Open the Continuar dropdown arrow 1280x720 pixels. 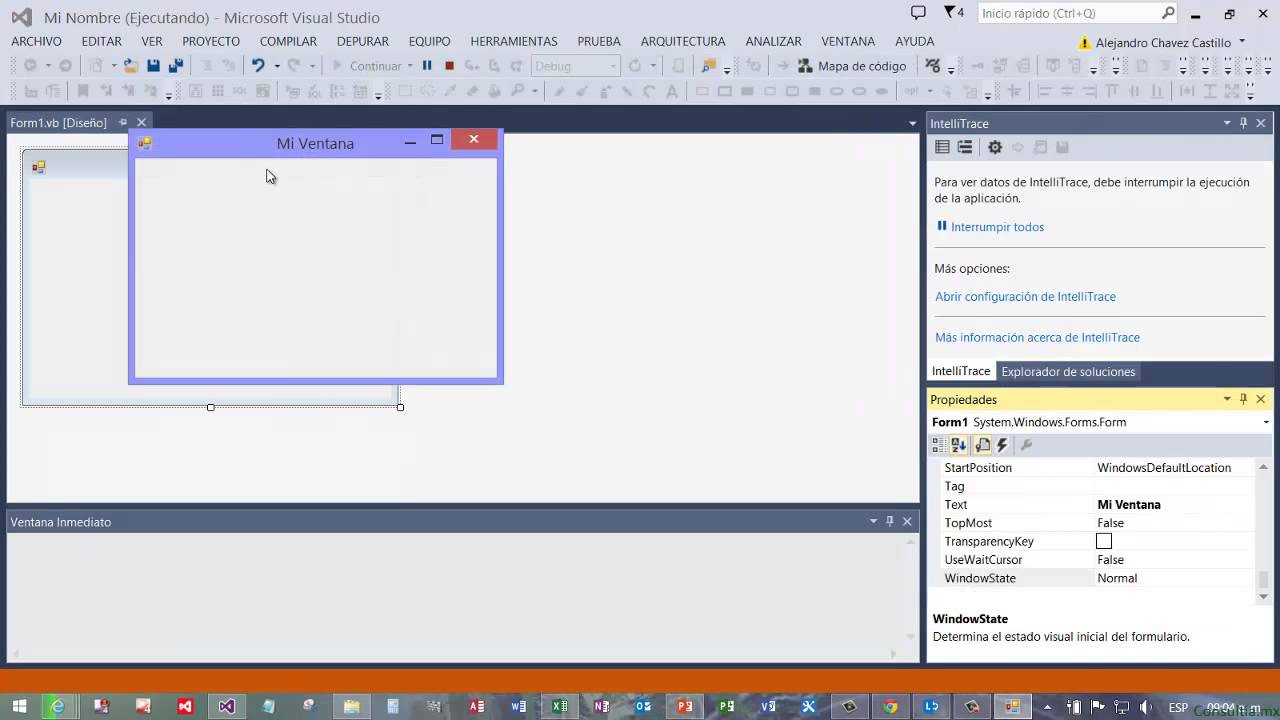(410, 66)
